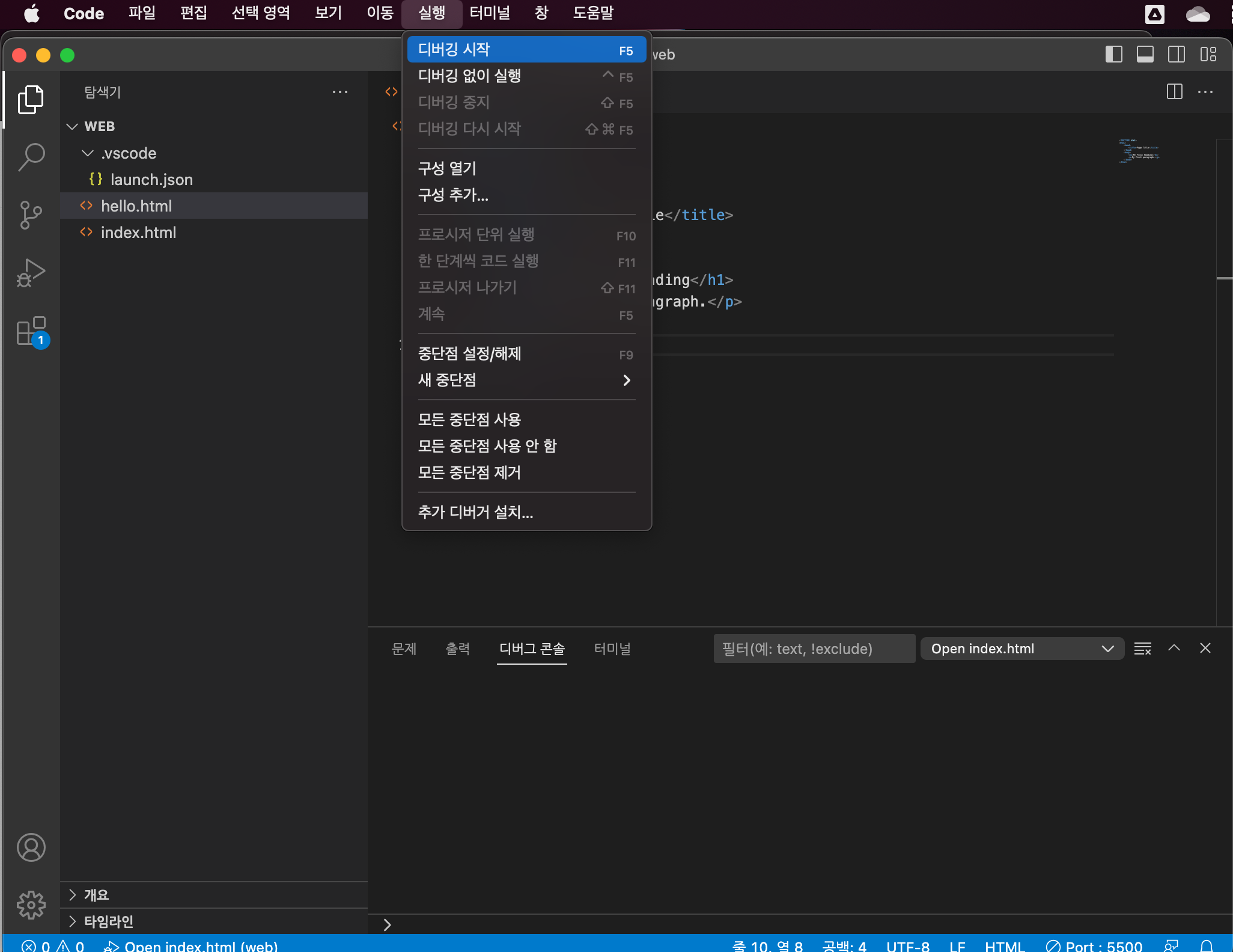The height and width of the screenshot is (952, 1233).
Task: Click the editor minimap preview
Action: click(1139, 151)
